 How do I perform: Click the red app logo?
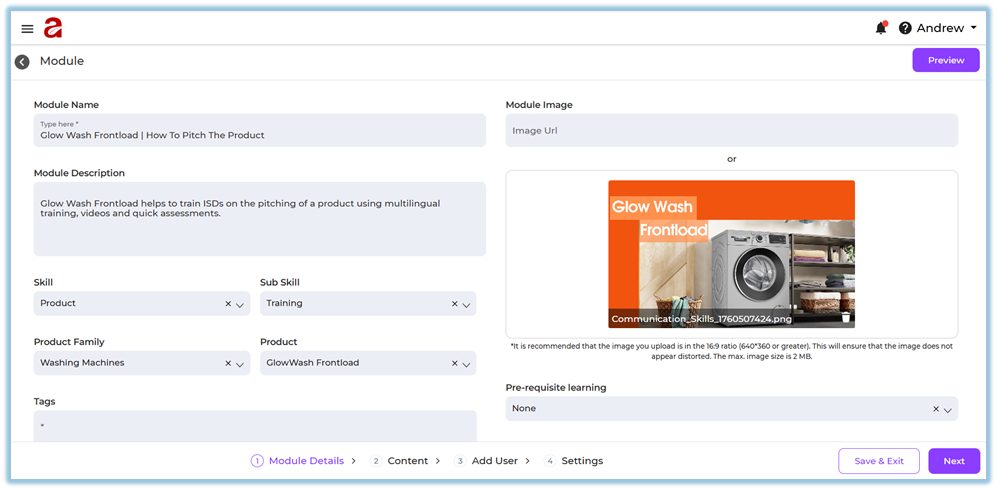pos(53,28)
